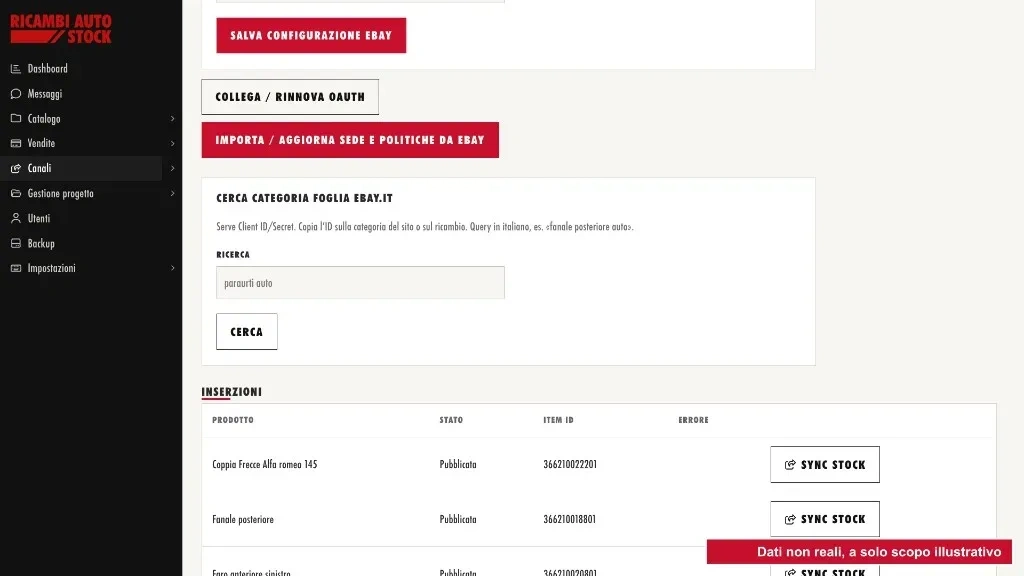Click the Gestione progetto folder icon
The width and height of the screenshot is (1024, 576).
[x=16, y=193]
